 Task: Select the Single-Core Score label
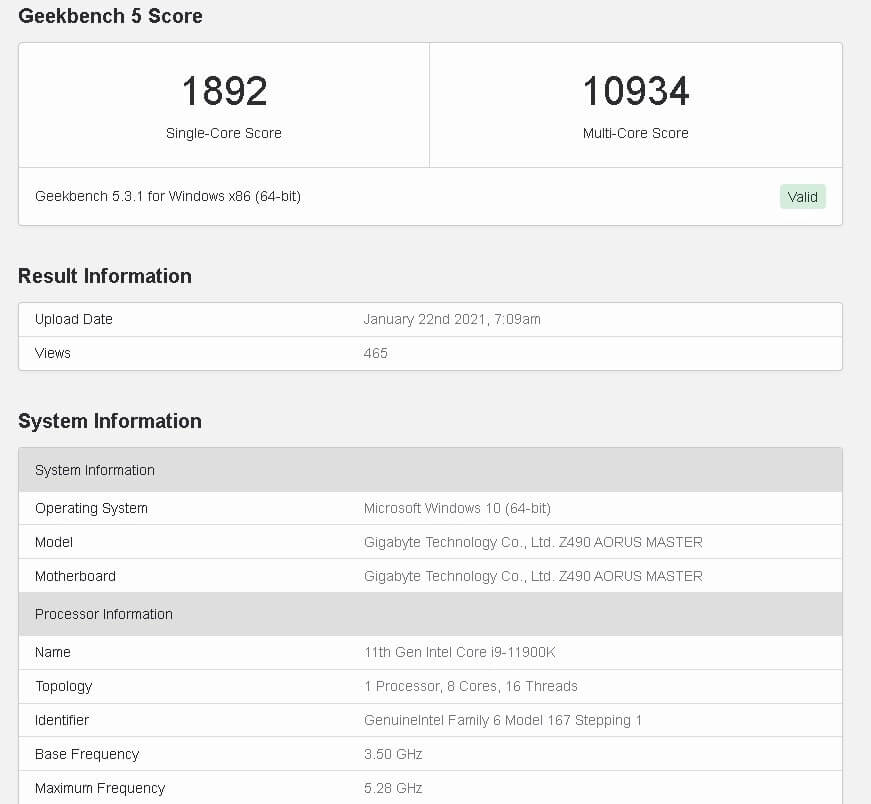[224, 133]
